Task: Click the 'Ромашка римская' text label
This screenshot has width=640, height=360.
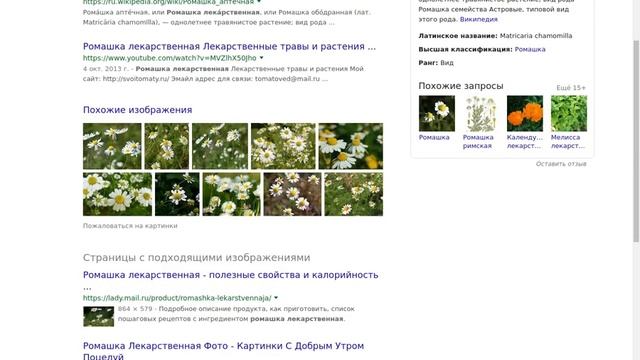Action: click(x=478, y=142)
